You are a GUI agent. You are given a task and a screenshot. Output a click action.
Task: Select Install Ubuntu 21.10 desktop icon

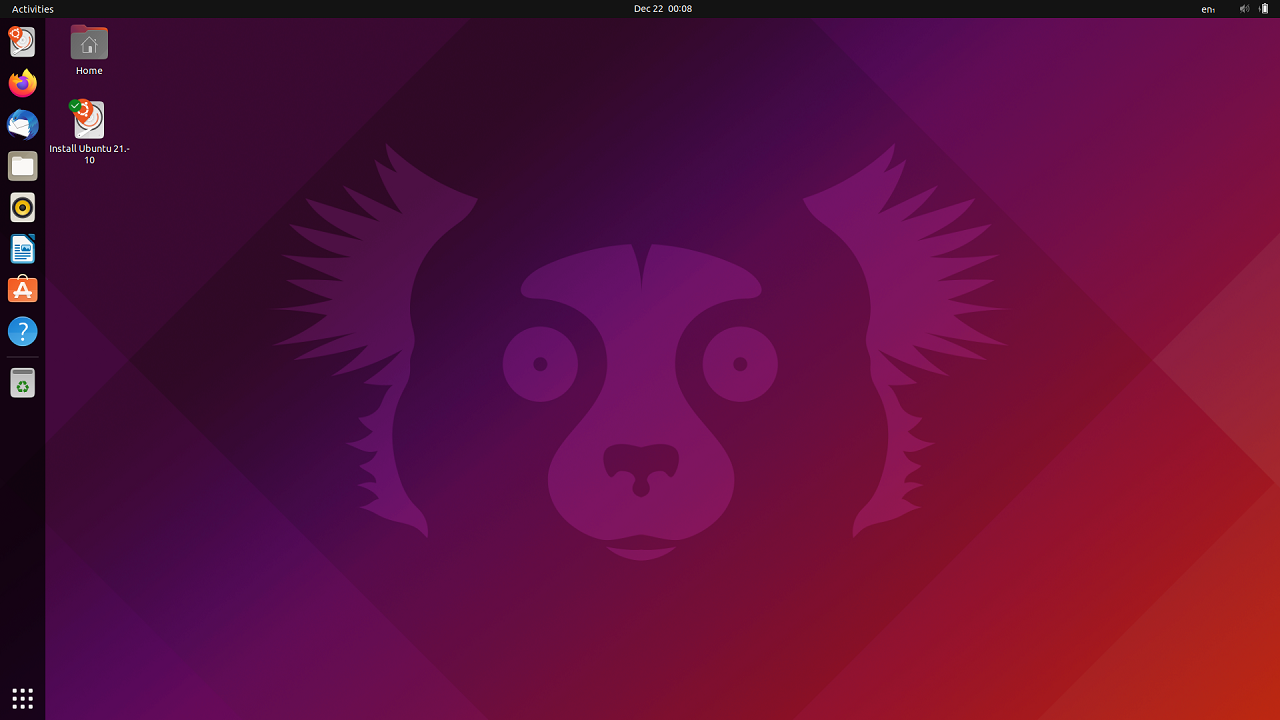89,120
